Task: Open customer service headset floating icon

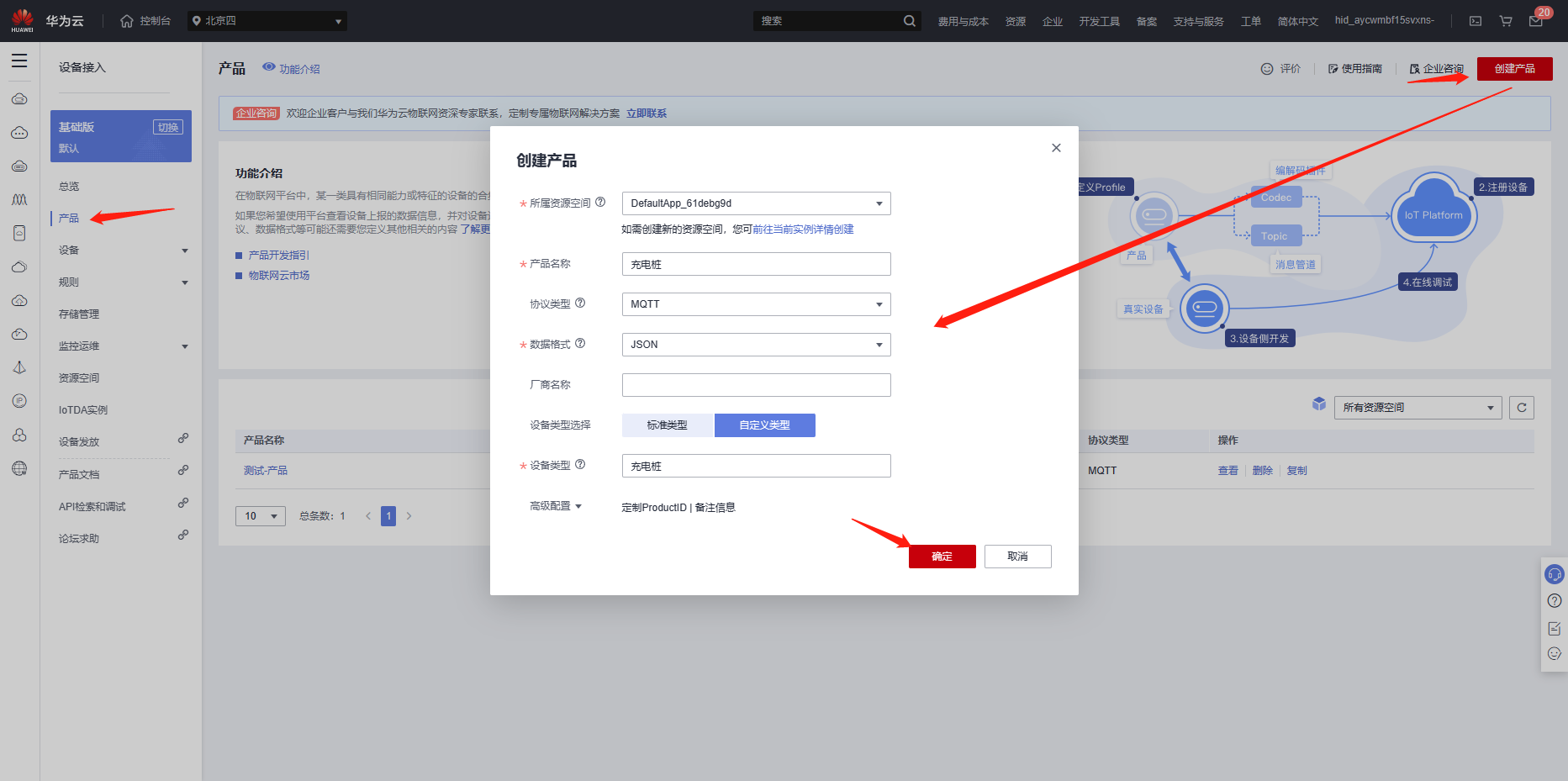Action: click(1555, 574)
